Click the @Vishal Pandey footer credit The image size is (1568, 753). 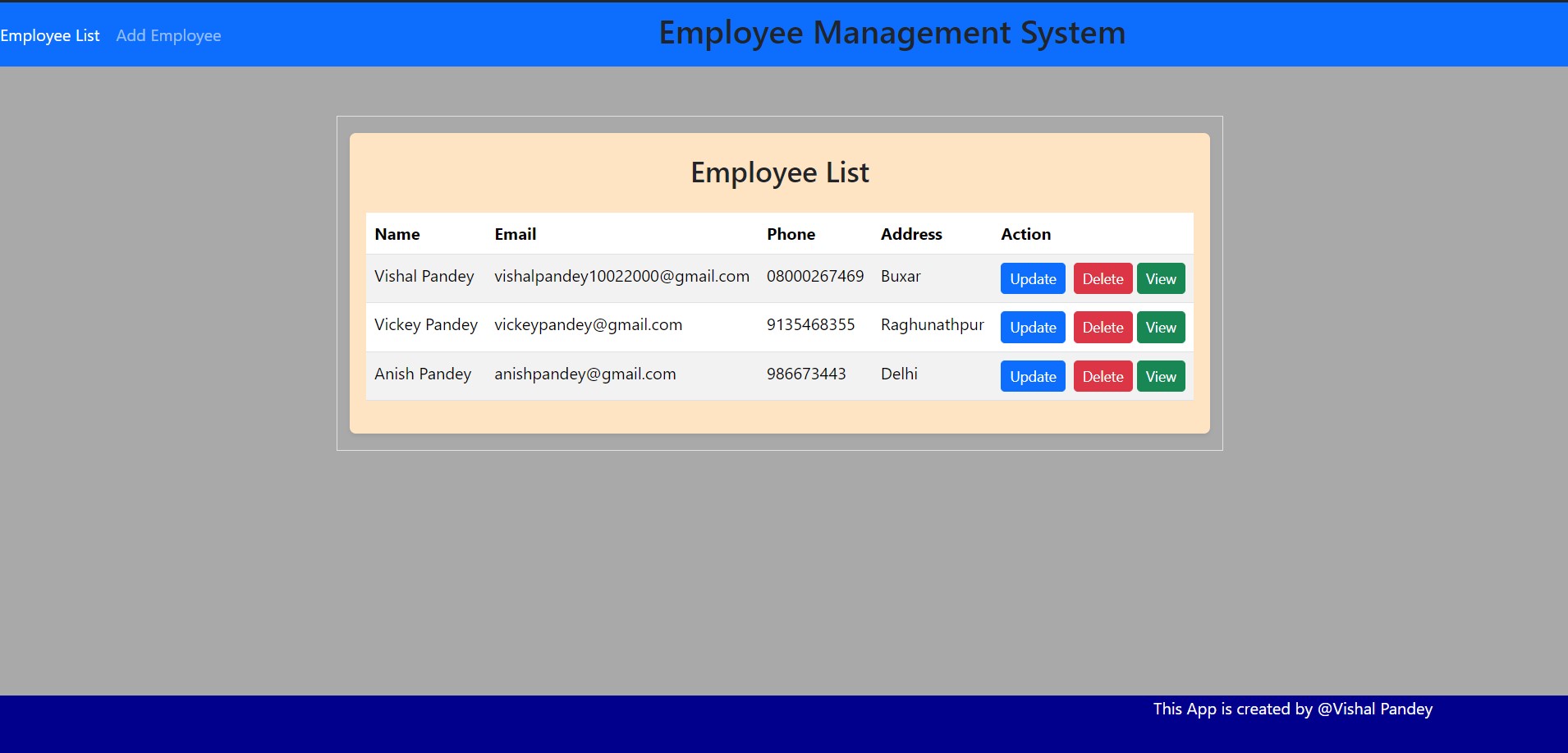click(x=1374, y=709)
